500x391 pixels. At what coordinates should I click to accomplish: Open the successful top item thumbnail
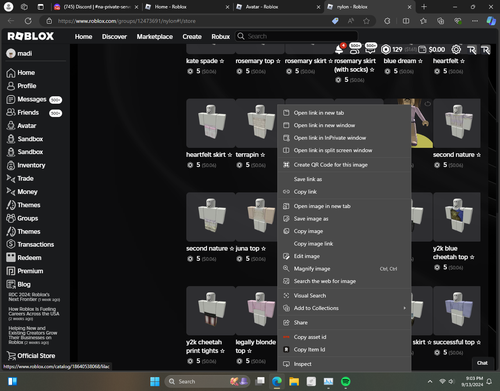coord(457,311)
